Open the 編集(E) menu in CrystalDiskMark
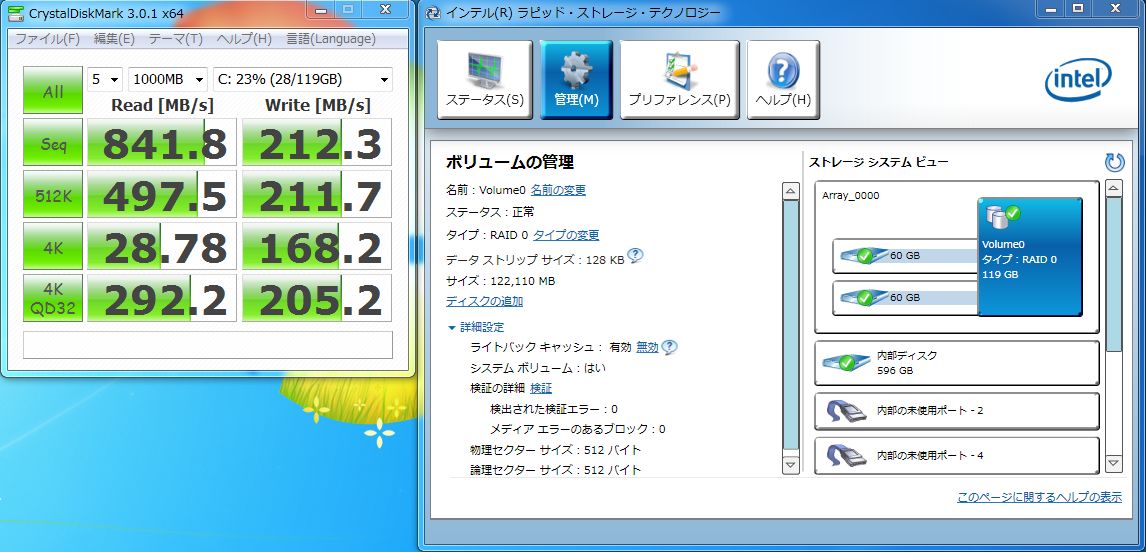 pos(114,39)
